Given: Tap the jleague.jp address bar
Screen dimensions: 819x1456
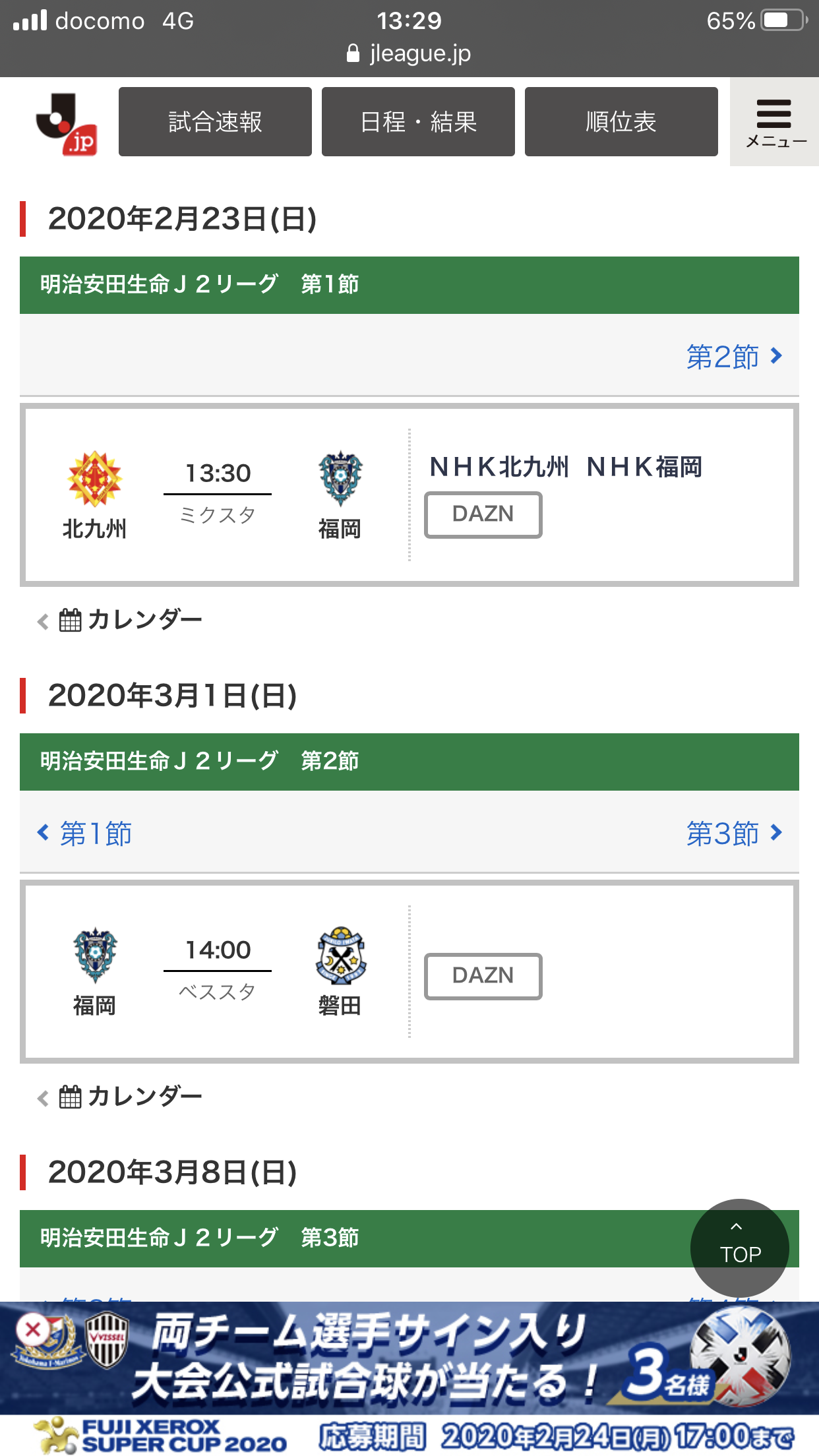Looking at the screenshot, I should pos(409,53).
